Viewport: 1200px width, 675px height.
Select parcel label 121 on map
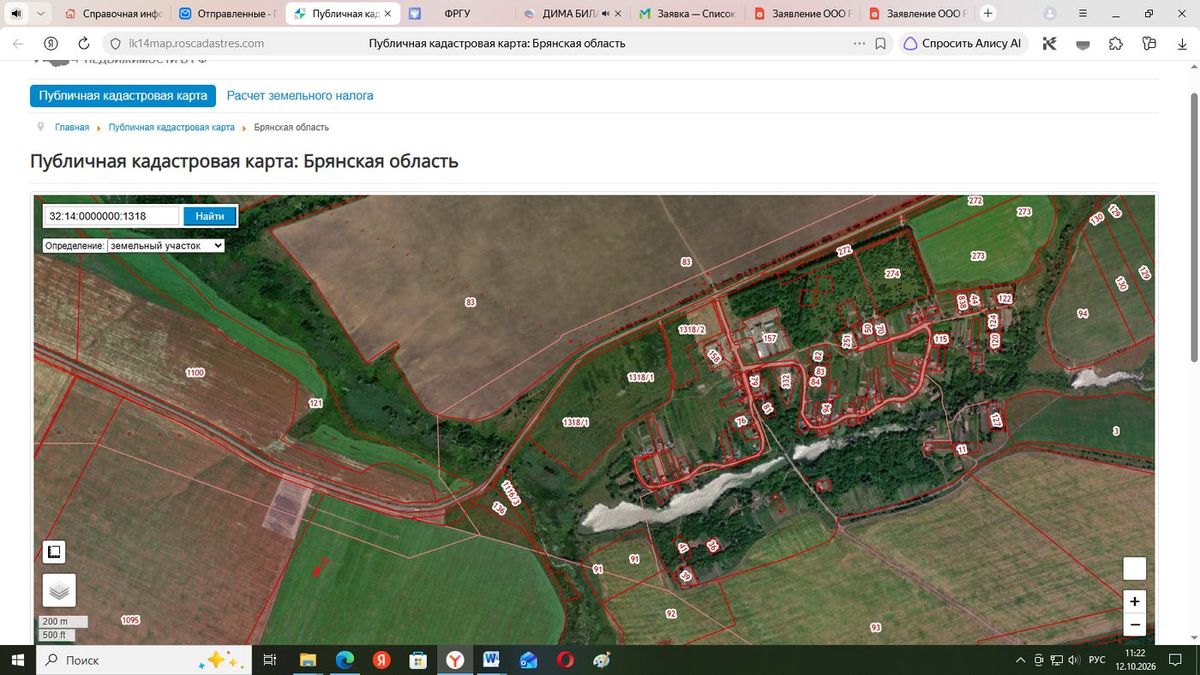click(x=316, y=403)
